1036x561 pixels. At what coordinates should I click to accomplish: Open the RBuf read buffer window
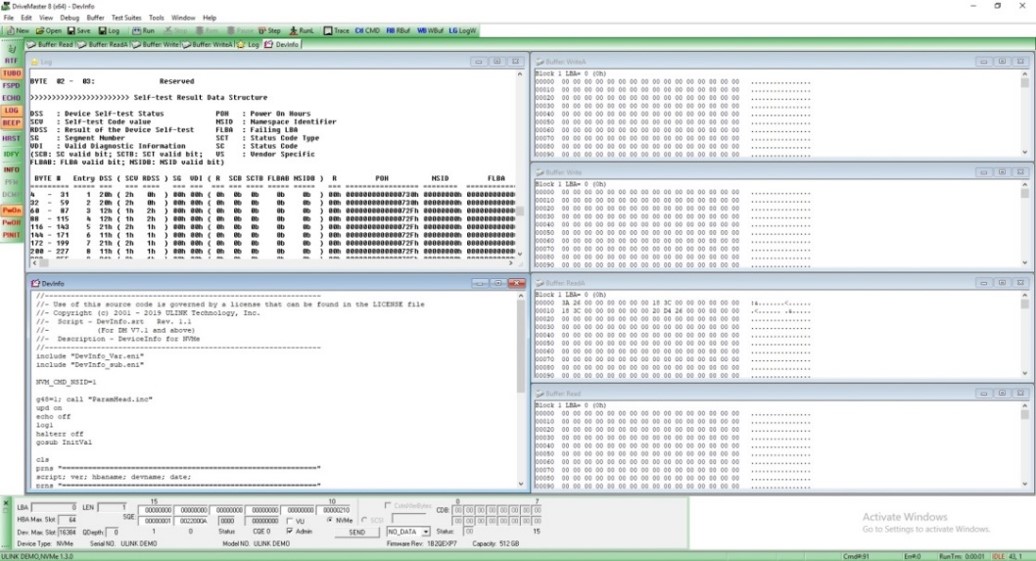click(398, 30)
